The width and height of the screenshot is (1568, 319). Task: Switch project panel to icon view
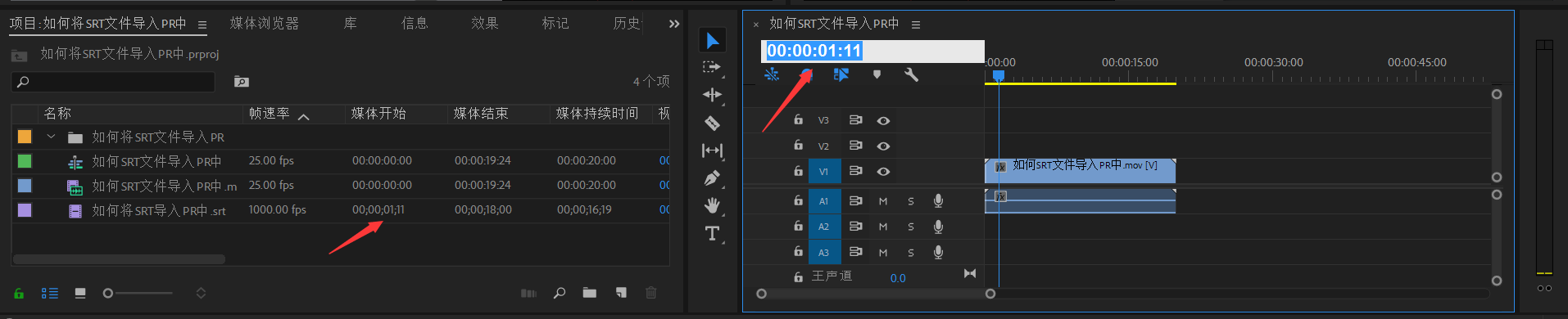[x=80, y=293]
